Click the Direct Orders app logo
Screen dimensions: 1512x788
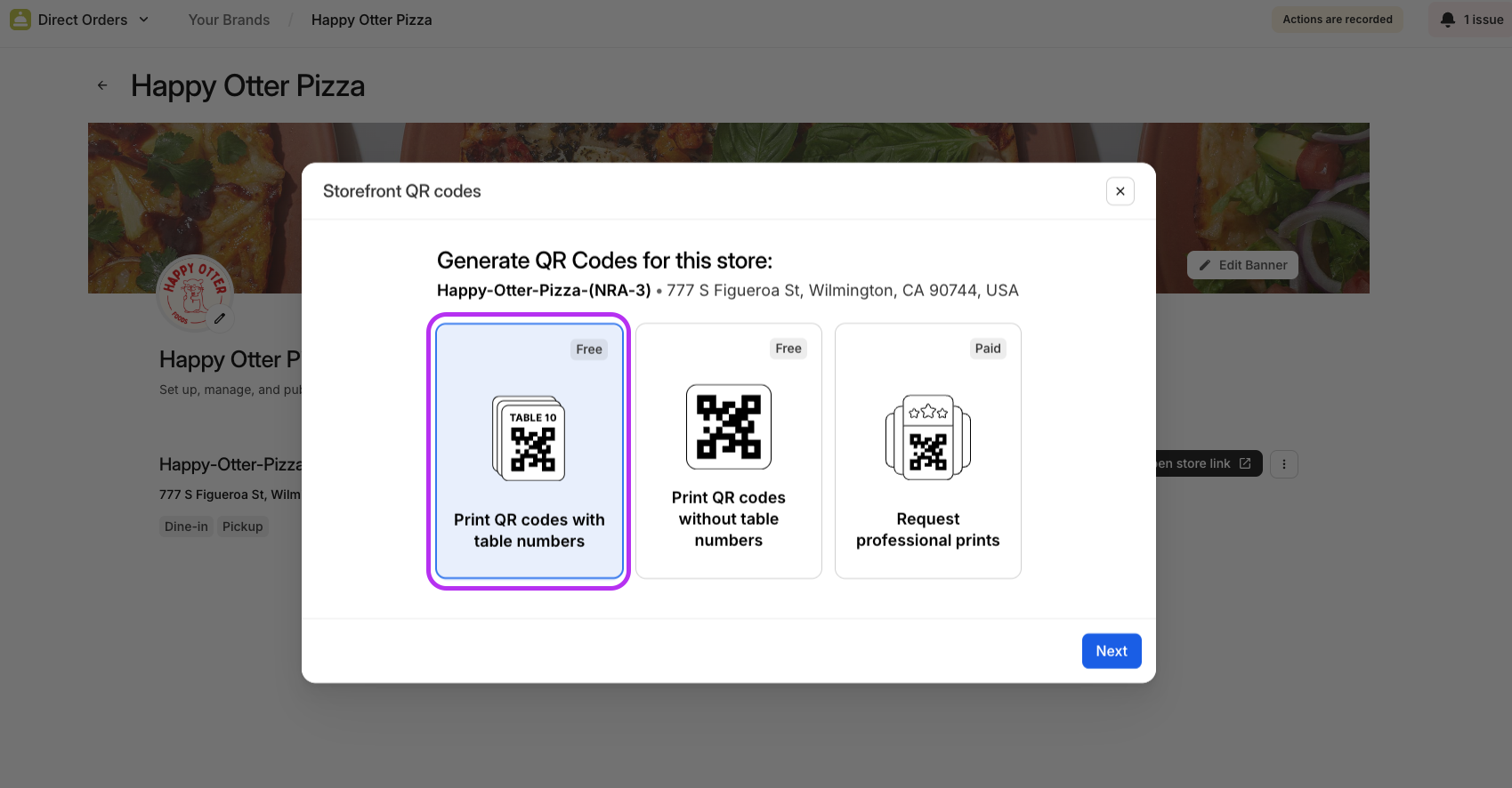click(x=20, y=20)
